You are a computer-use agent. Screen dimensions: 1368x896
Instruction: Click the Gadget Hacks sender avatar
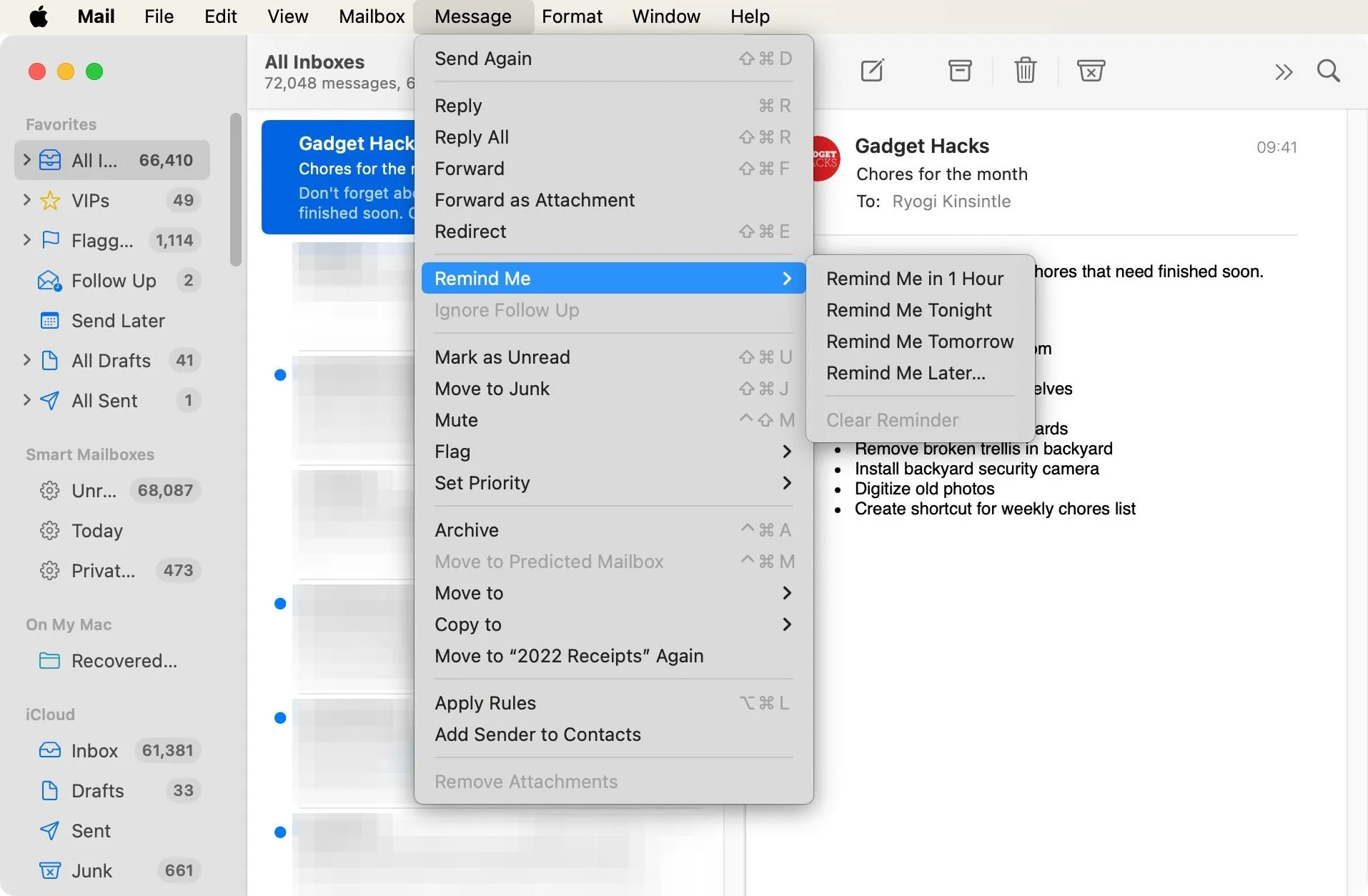(827, 158)
